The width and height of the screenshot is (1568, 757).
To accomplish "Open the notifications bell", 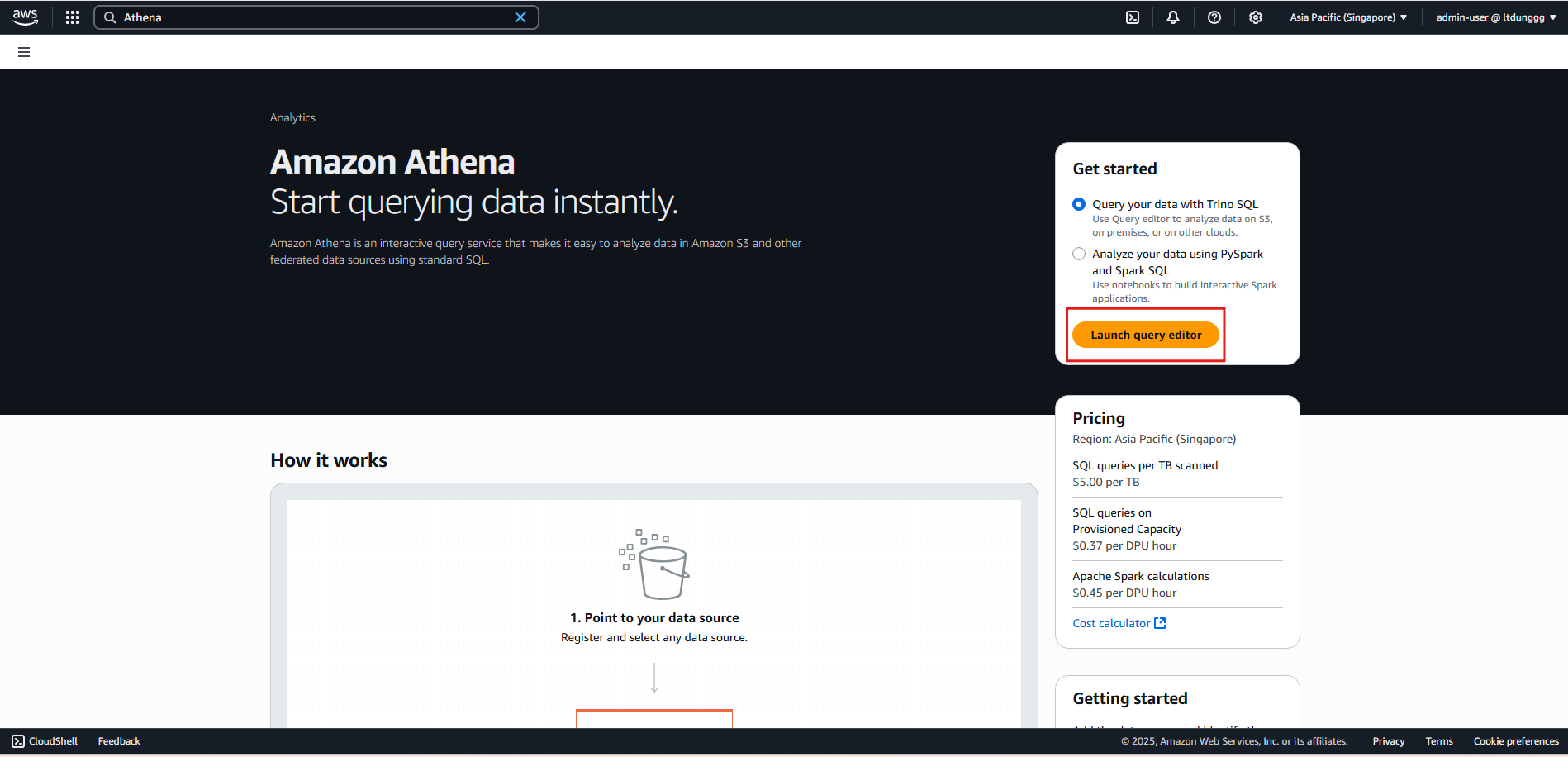I will [1173, 17].
